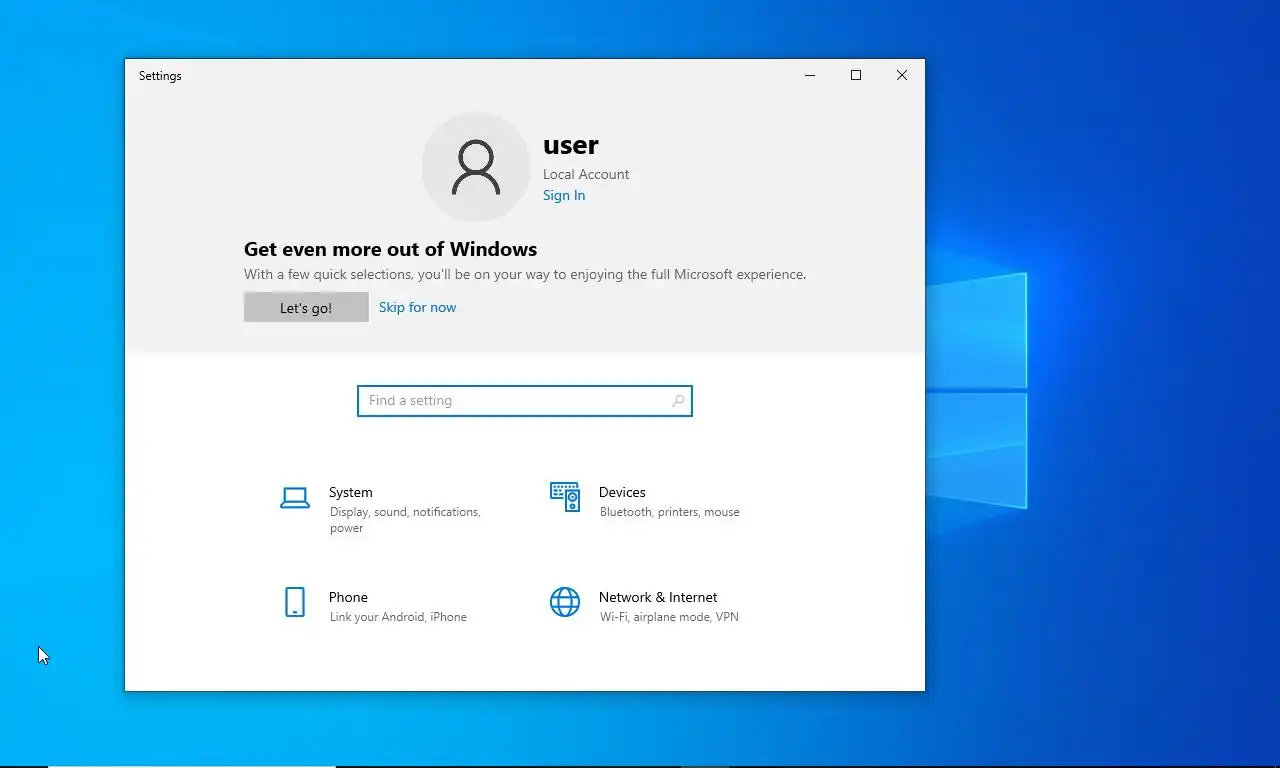Open the Devices keyboard and speaker icon
This screenshot has width=1280, height=768.
pyautogui.click(x=565, y=497)
